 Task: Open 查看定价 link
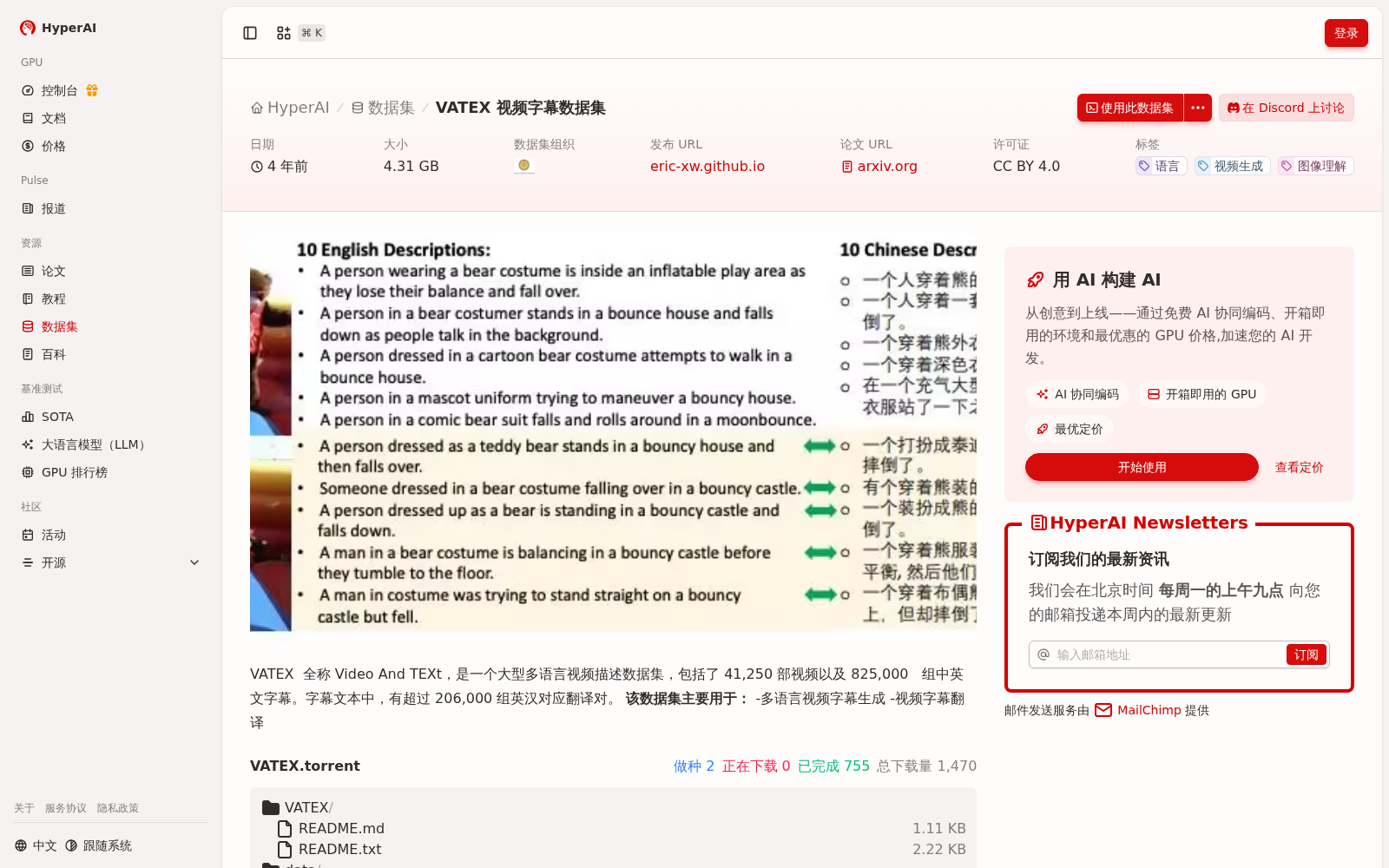1299,467
